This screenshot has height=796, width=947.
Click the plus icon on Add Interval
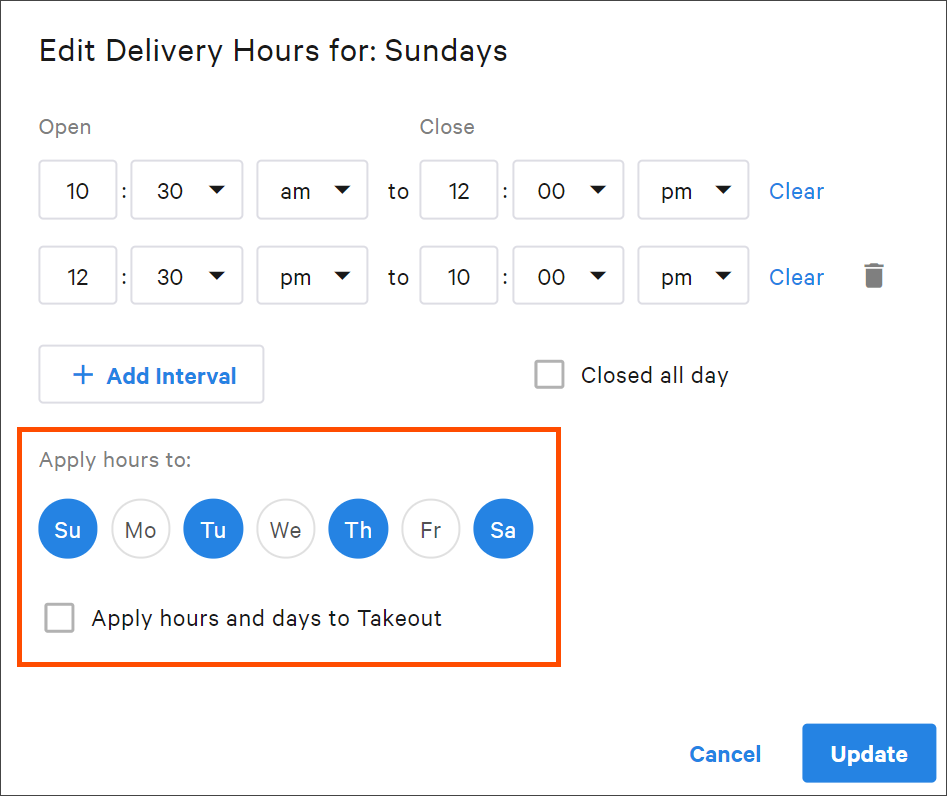click(83, 375)
